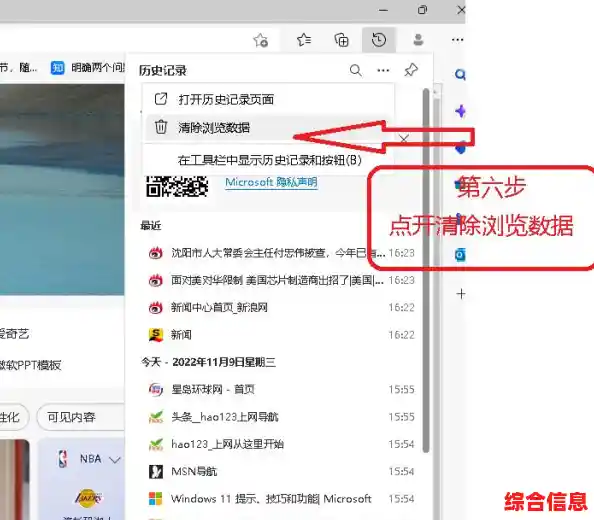Open history entry 新闻中心首页_新浪网
This screenshot has height=520, width=594.
(x=281, y=307)
